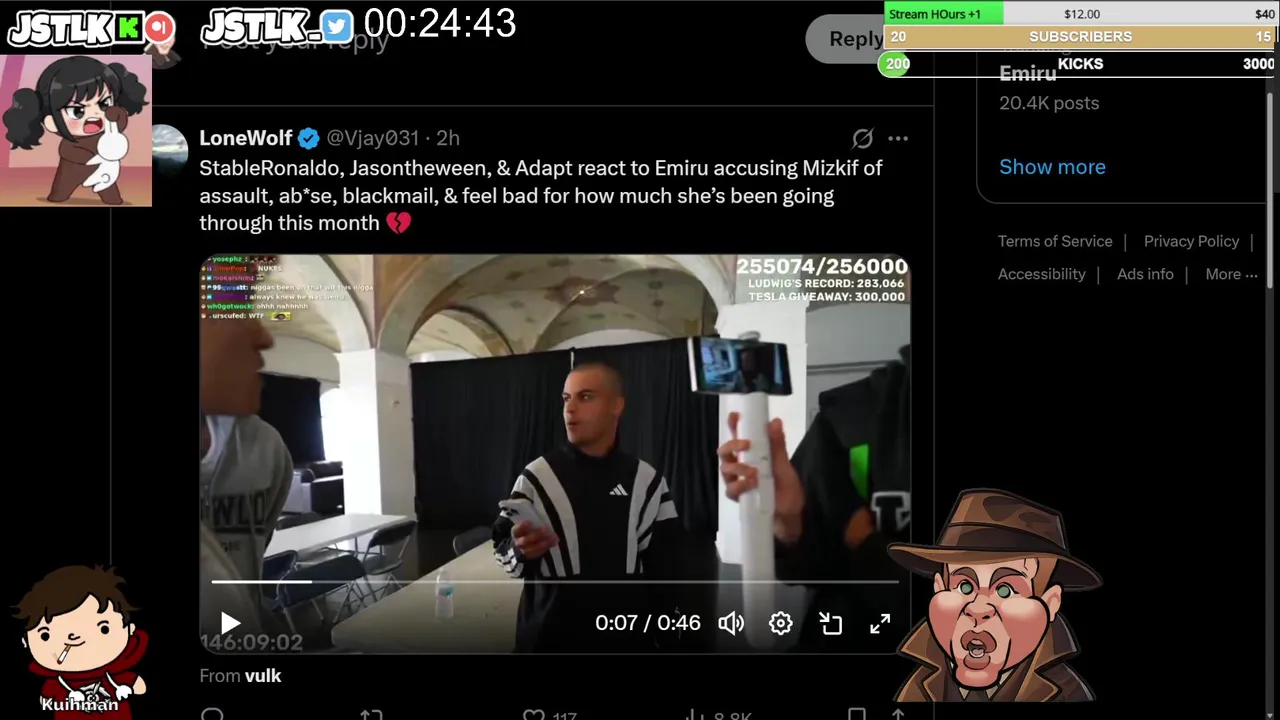Mute the video with the speaker icon
1280x720 pixels.
(731, 623)
